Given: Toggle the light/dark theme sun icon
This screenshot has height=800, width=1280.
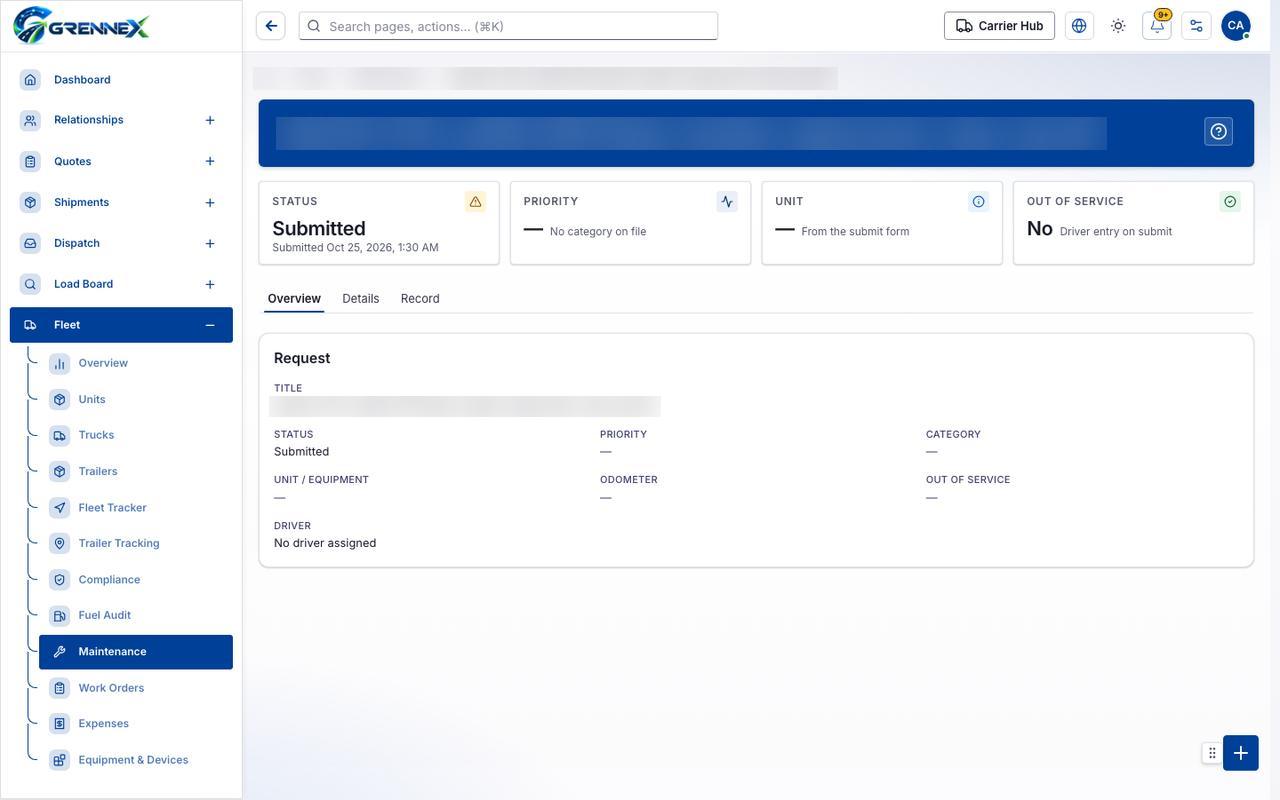Looking at the screenshot, I should (1118, 26).
